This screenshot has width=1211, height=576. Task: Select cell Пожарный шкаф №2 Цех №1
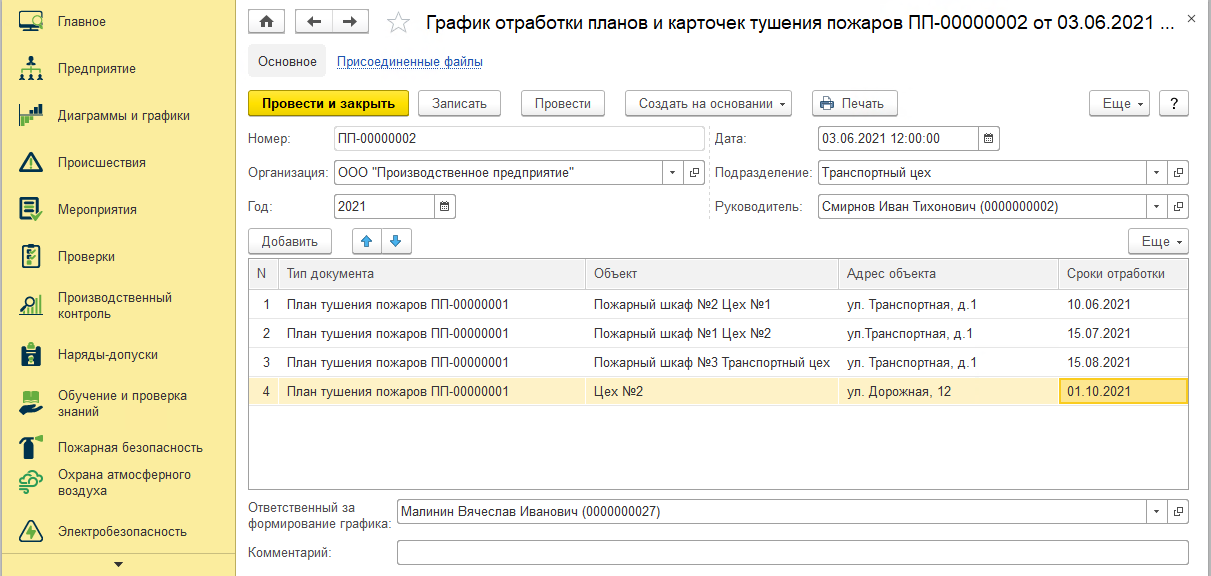pos(711,305)
